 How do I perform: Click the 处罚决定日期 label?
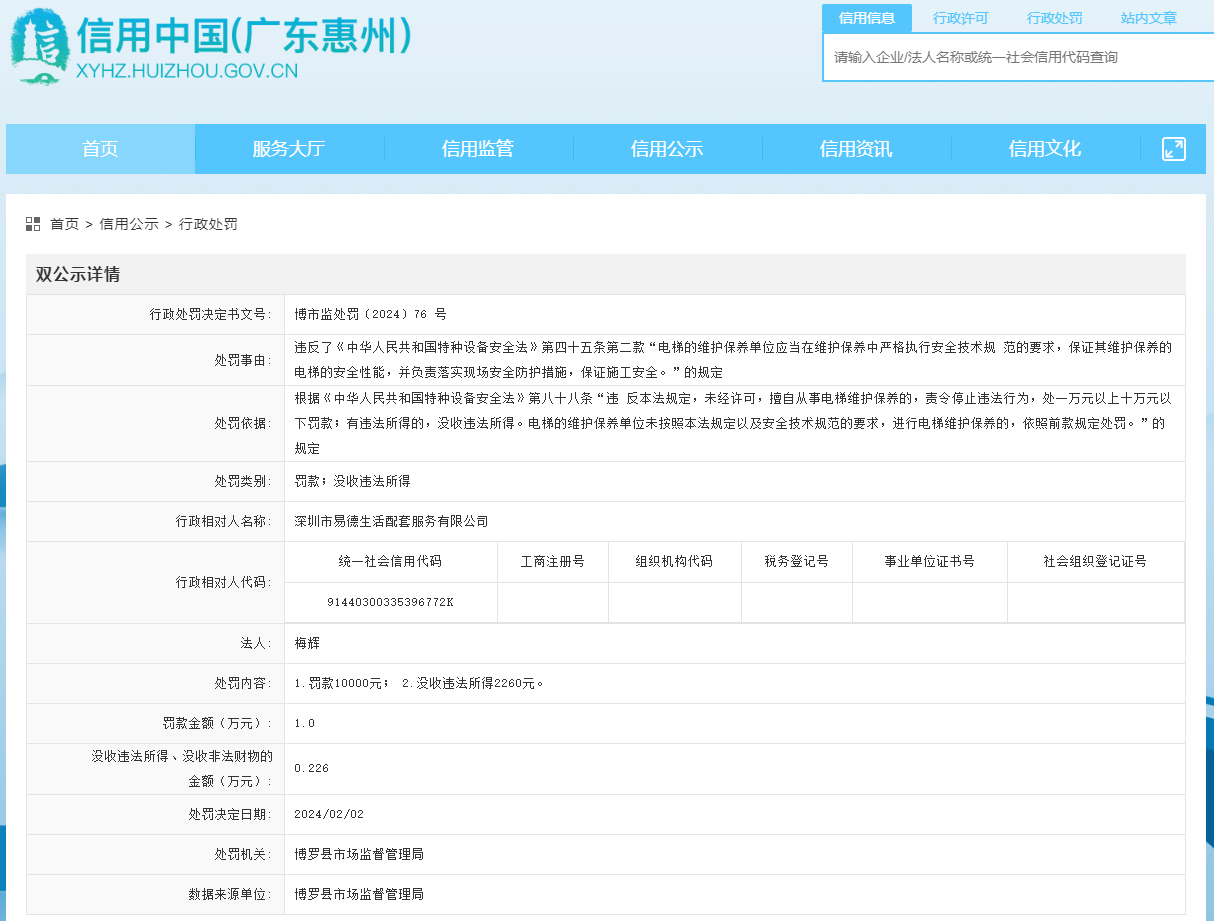coord(230,814)
